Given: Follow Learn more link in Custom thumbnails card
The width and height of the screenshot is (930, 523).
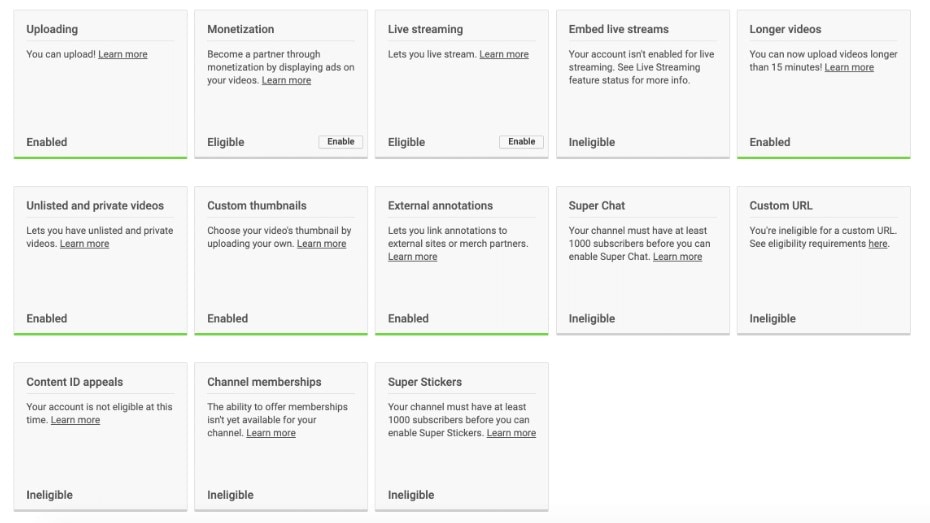Looking at the screenshot, I should 321,244.
